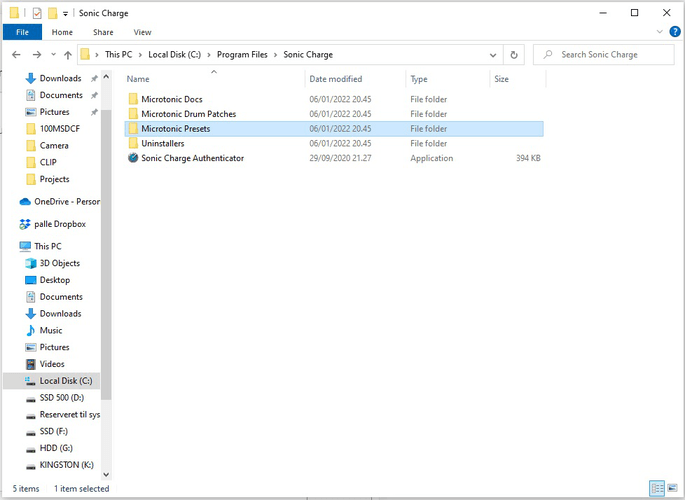685x500 pixels.
Task: Open the CLIP folder in sidebar
Action: pos(48,162)
